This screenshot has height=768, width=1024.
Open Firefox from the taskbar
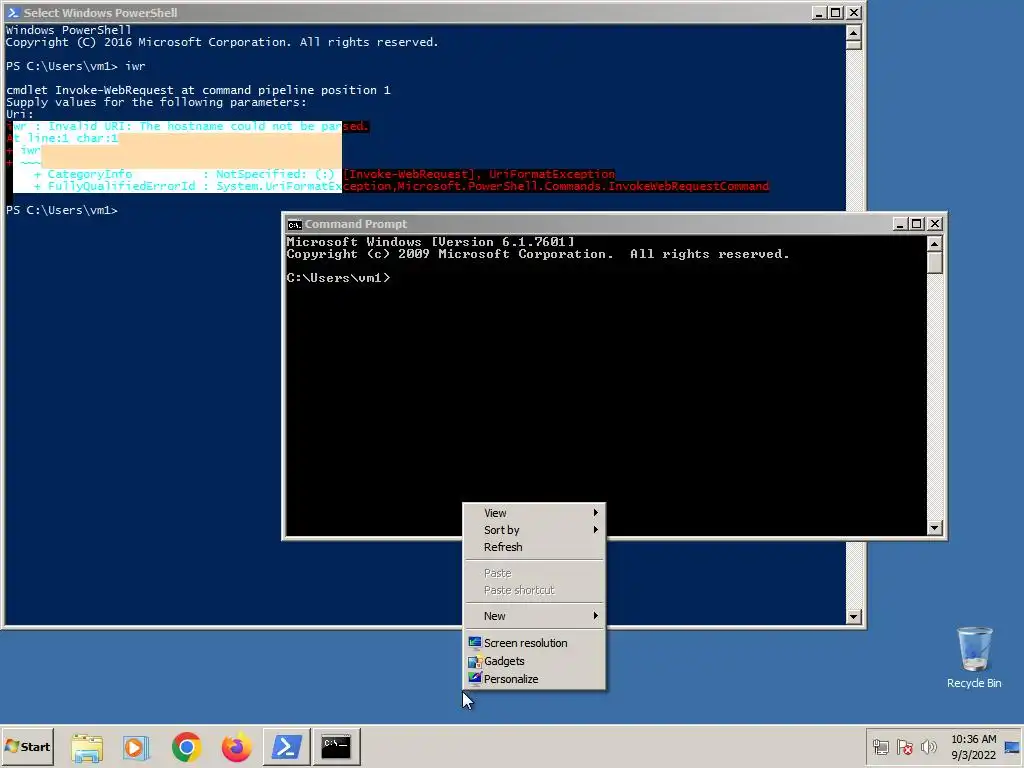tap(236, 747)
